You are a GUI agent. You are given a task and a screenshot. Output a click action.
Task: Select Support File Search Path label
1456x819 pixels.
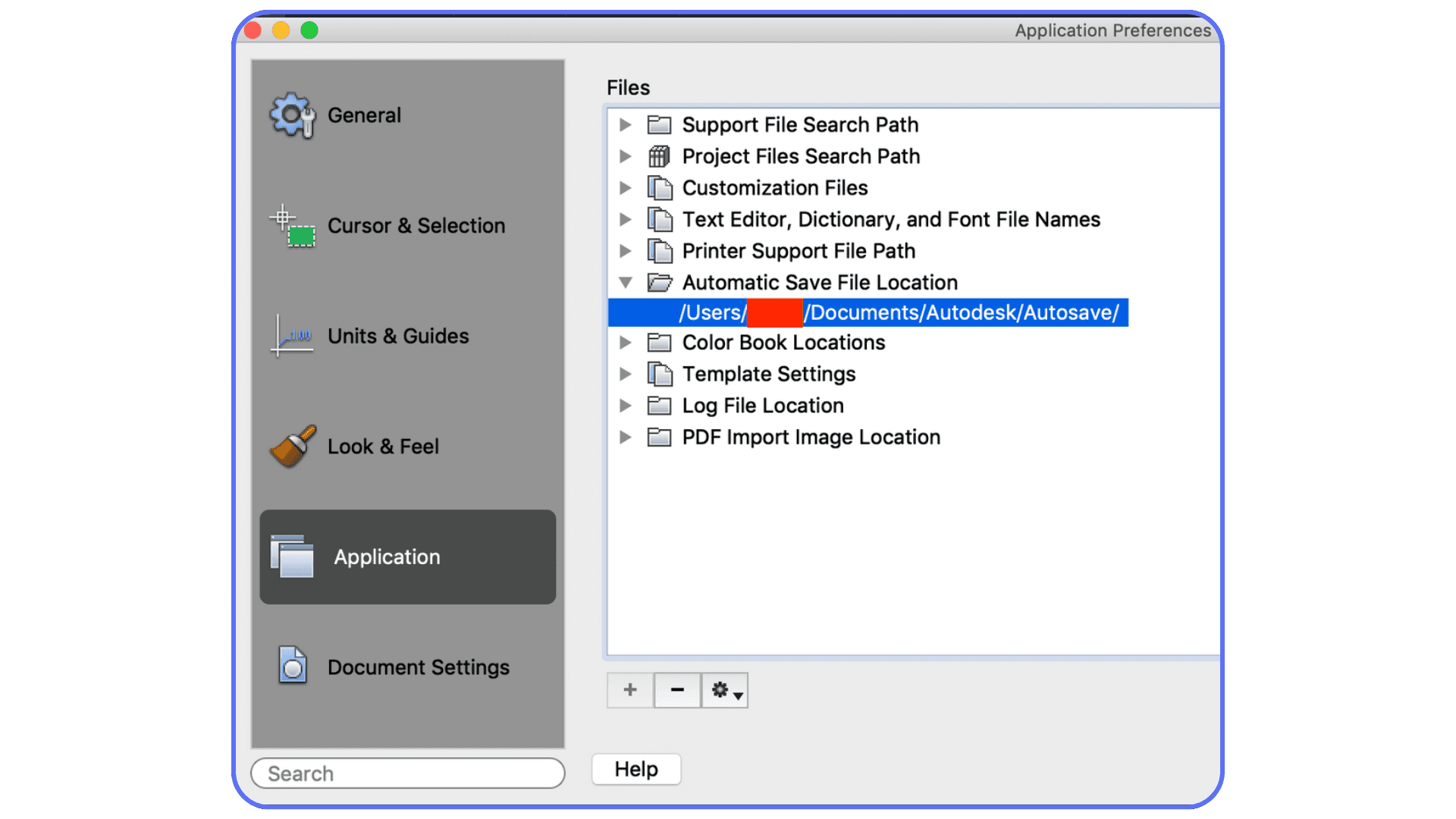click(x=800, y=124)
